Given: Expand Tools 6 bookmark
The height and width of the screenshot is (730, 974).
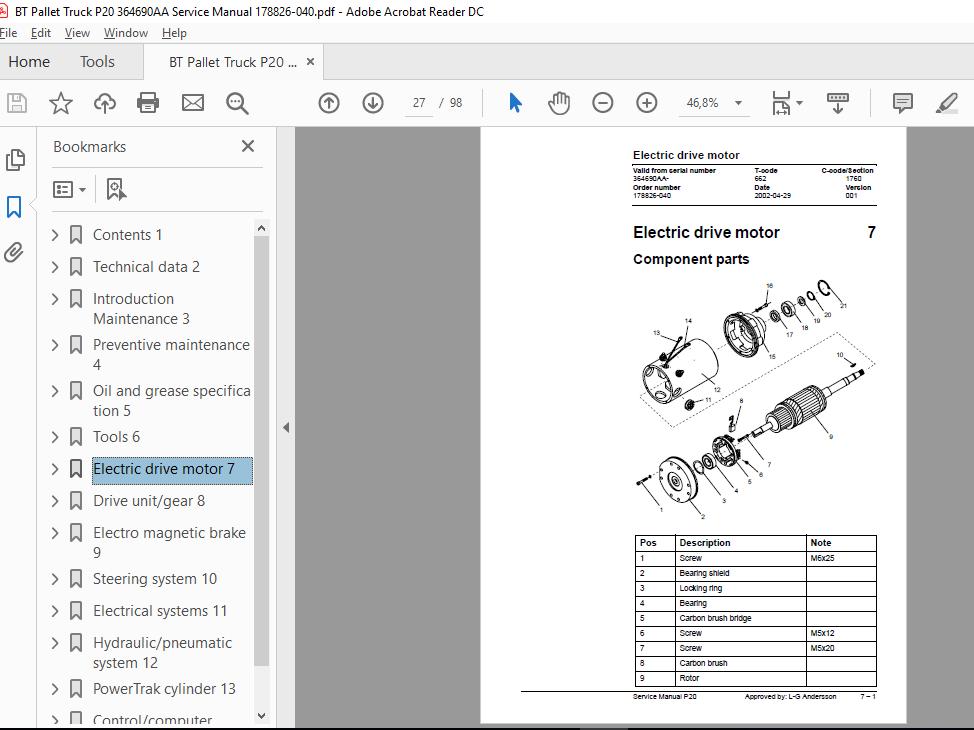Looking at the screenshot, I should pos(55,437).
